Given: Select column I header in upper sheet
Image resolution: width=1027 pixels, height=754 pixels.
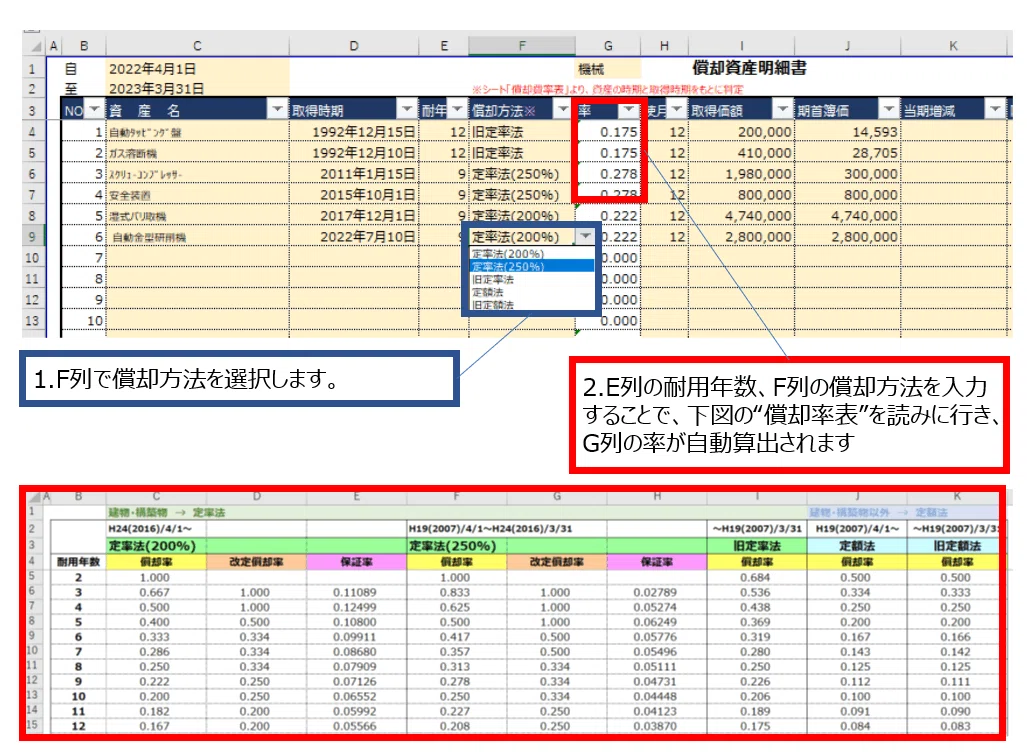Looking at the screenshot, I should tap(741, 47).
